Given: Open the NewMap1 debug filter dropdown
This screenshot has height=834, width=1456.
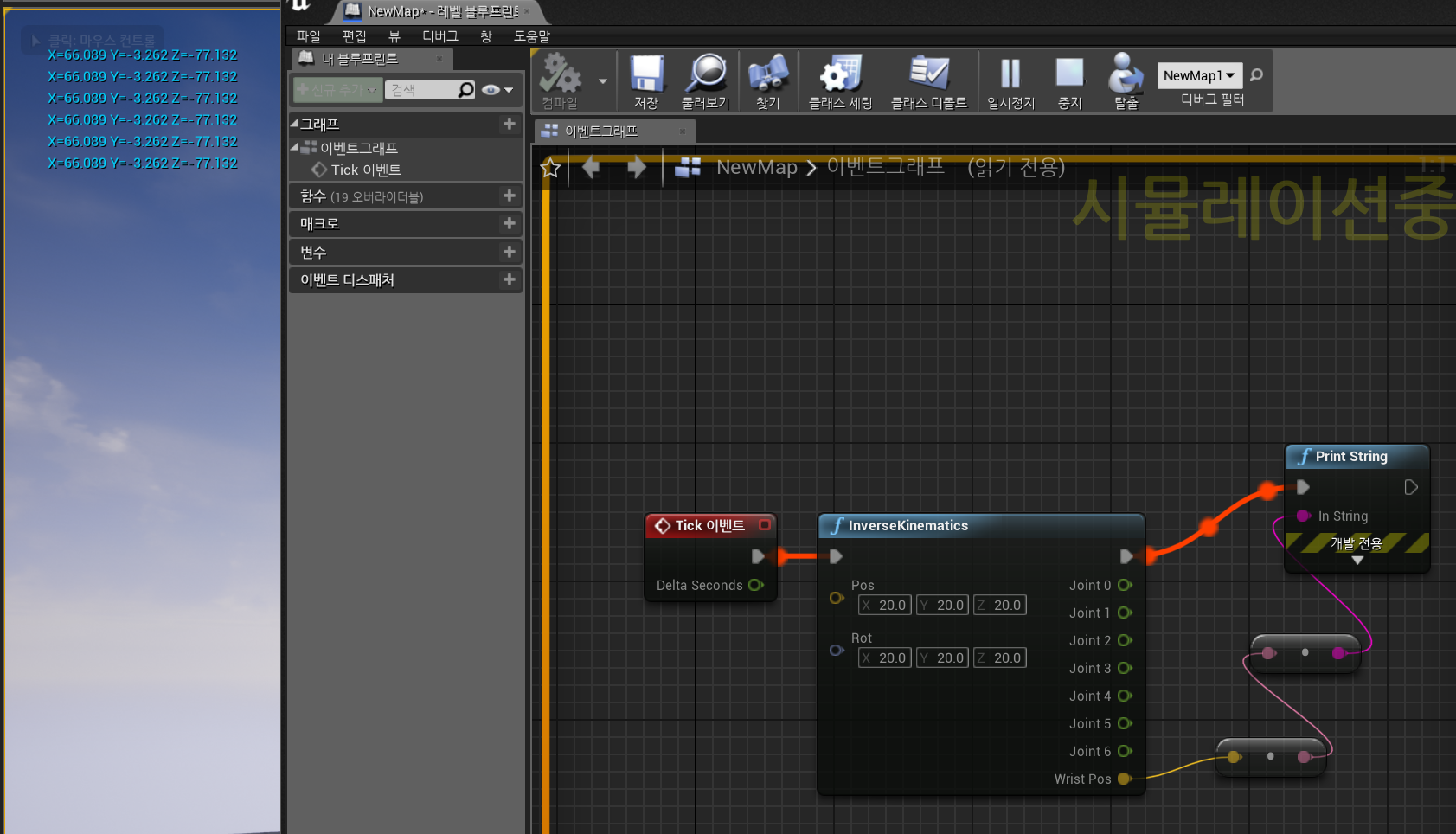Looking at the screenshot, I should tap(1199, 76).
